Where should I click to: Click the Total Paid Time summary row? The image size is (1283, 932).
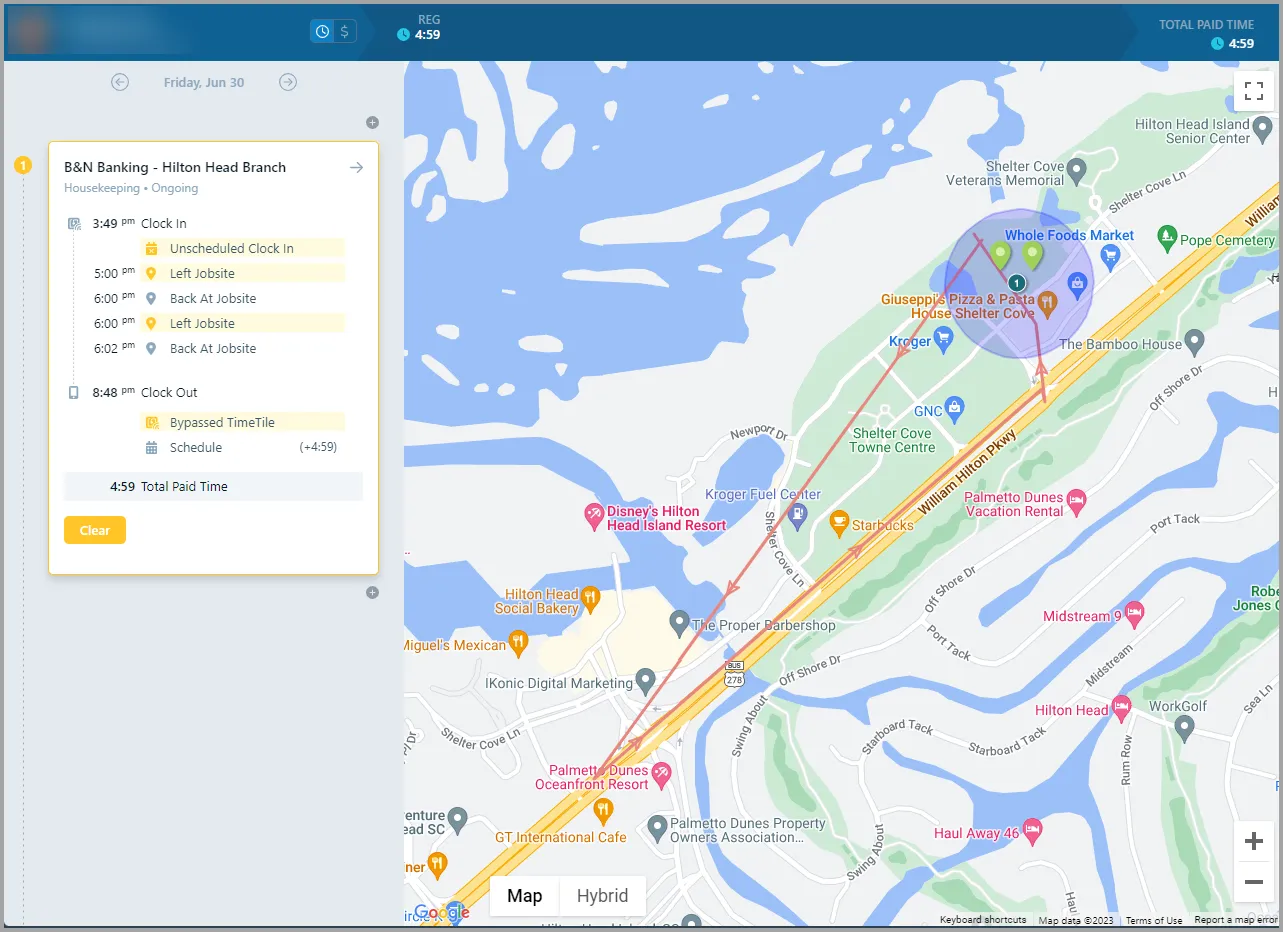click(x=213, y=486)
